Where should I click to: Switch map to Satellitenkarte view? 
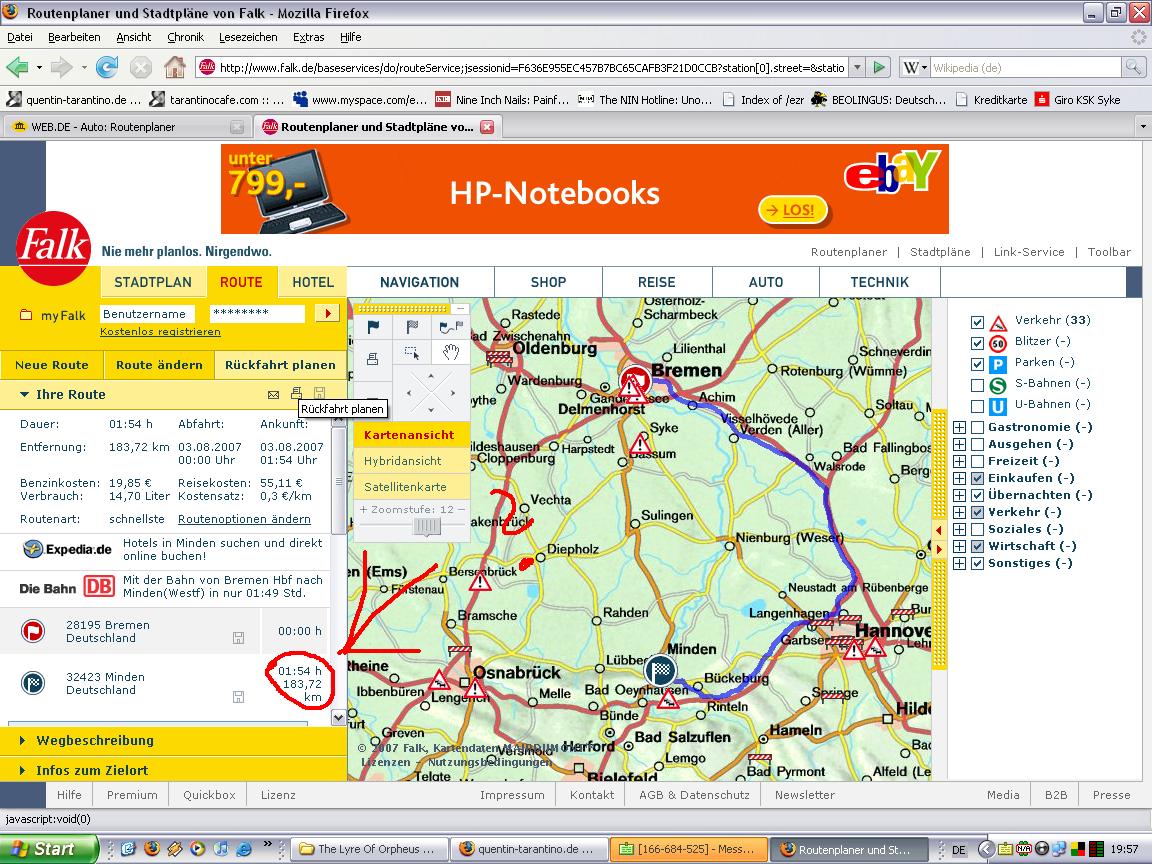coord(411,486)
